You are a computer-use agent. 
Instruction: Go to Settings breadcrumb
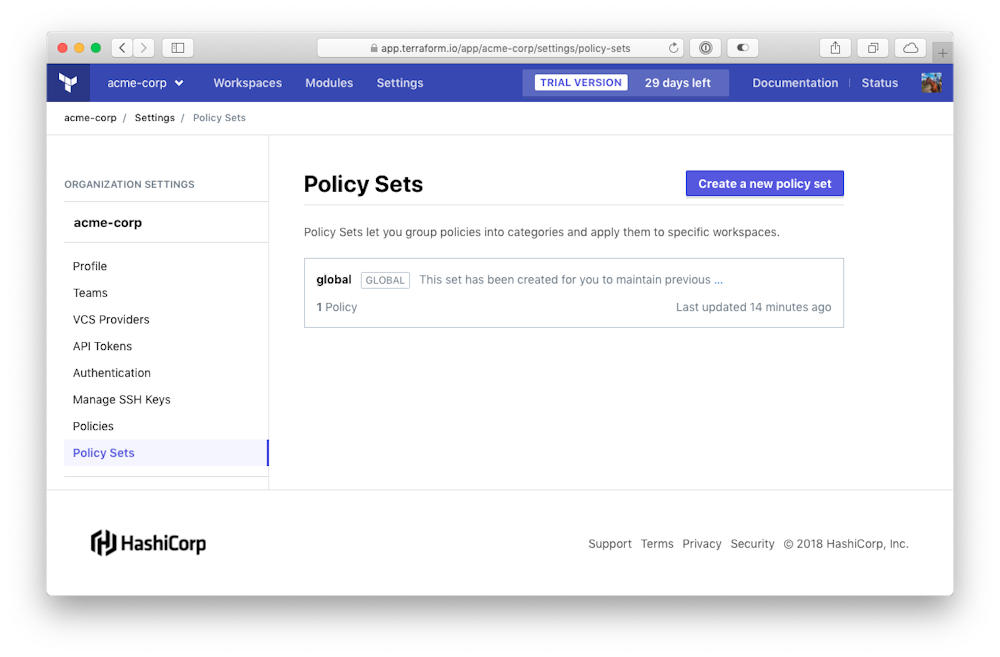tap(154, 118)
